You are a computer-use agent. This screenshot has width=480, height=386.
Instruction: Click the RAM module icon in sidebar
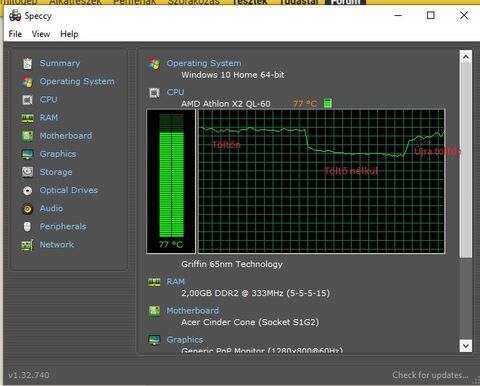coord(27,118)
